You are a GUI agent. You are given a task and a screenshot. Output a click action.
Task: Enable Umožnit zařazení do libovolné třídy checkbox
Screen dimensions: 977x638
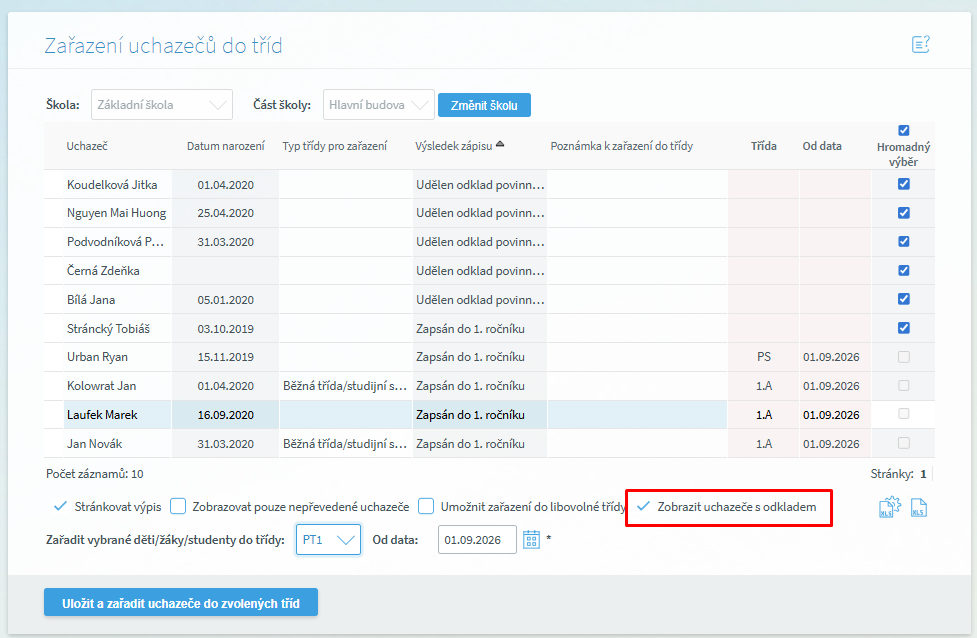click(x=426, y=507)
